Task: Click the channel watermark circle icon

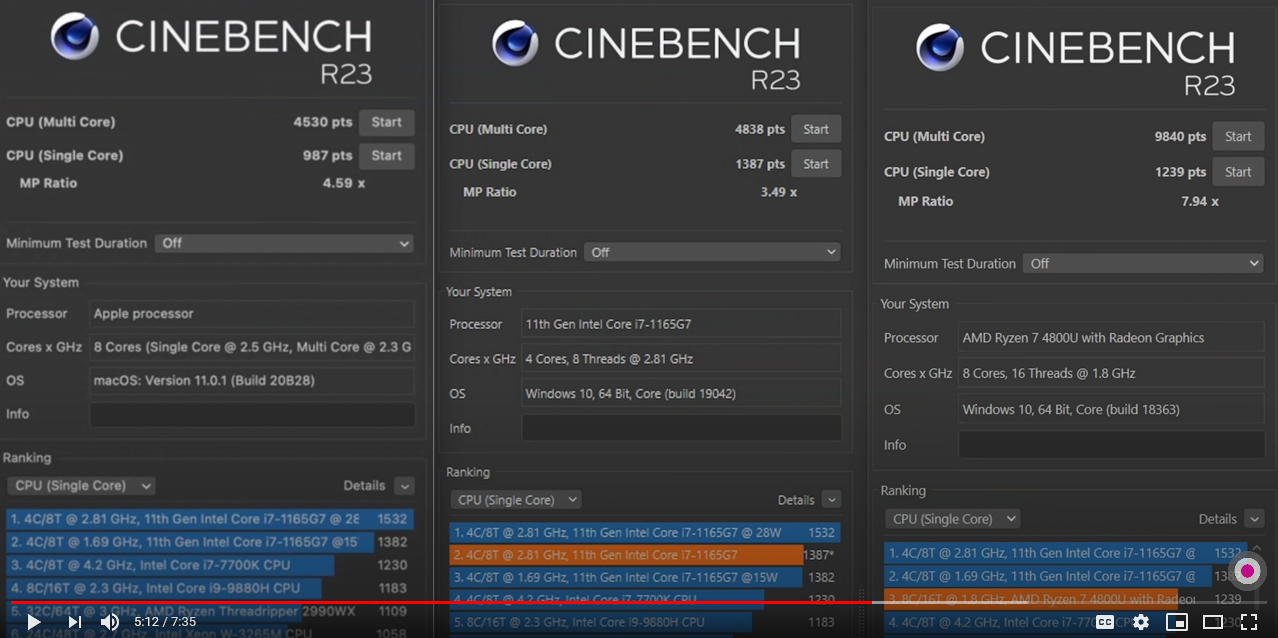Action: coord(1247,572)
